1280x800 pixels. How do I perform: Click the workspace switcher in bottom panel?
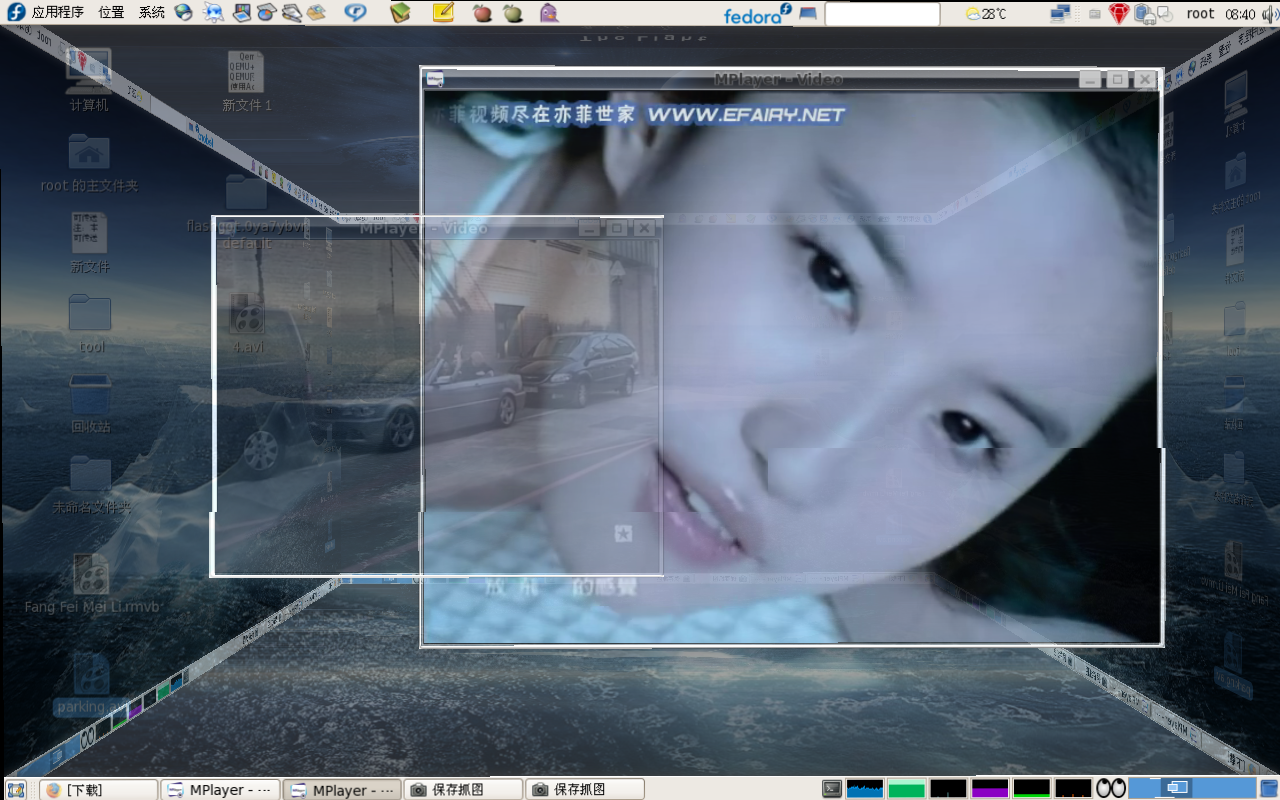[1192, 789]
